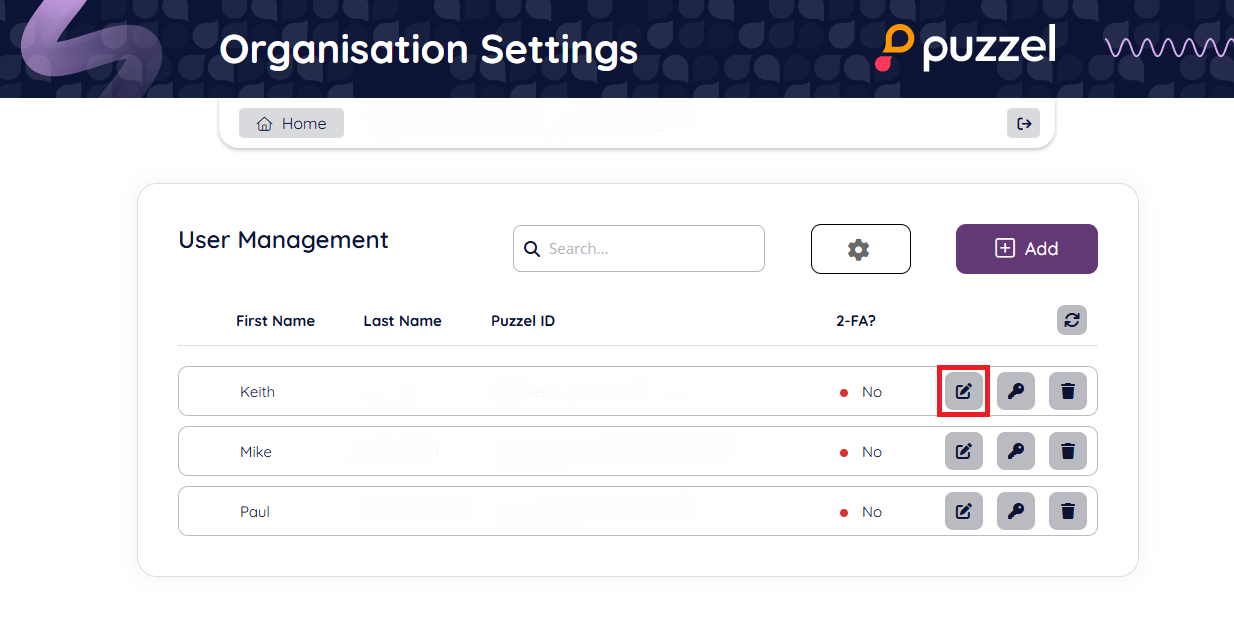The height and width of the screenshot is (641, 1234).
Task: Go to Home
Action: click(291, 123)
